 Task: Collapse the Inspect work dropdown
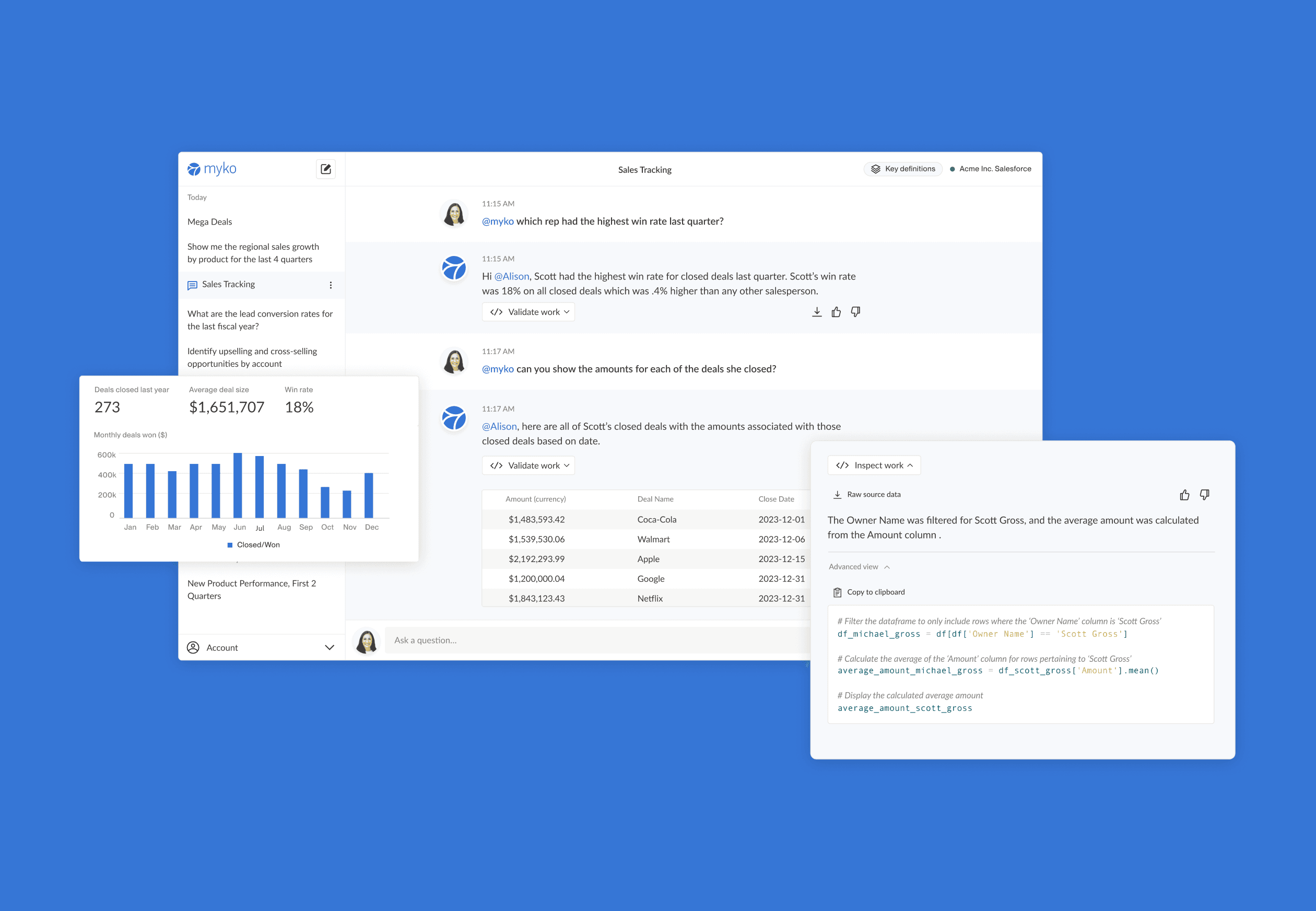pyautogui.click(x=874, y=466)
